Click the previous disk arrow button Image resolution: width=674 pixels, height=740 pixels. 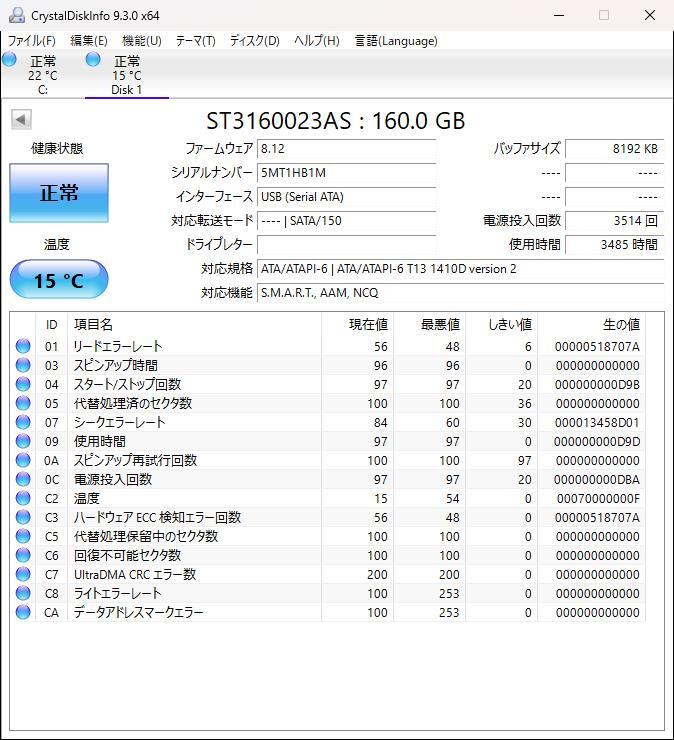(21, 119)
